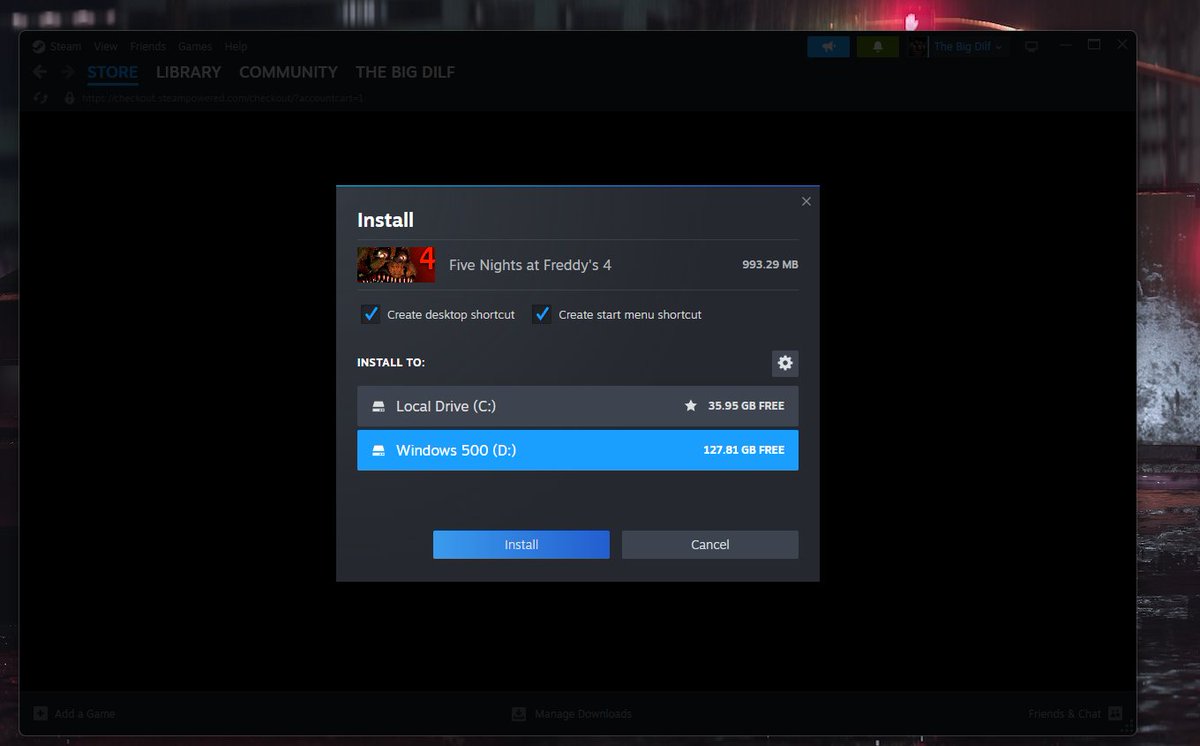Open THE BIG DILF profile tab
This screenshot has height=746, width=1200.
click(405, 72)
